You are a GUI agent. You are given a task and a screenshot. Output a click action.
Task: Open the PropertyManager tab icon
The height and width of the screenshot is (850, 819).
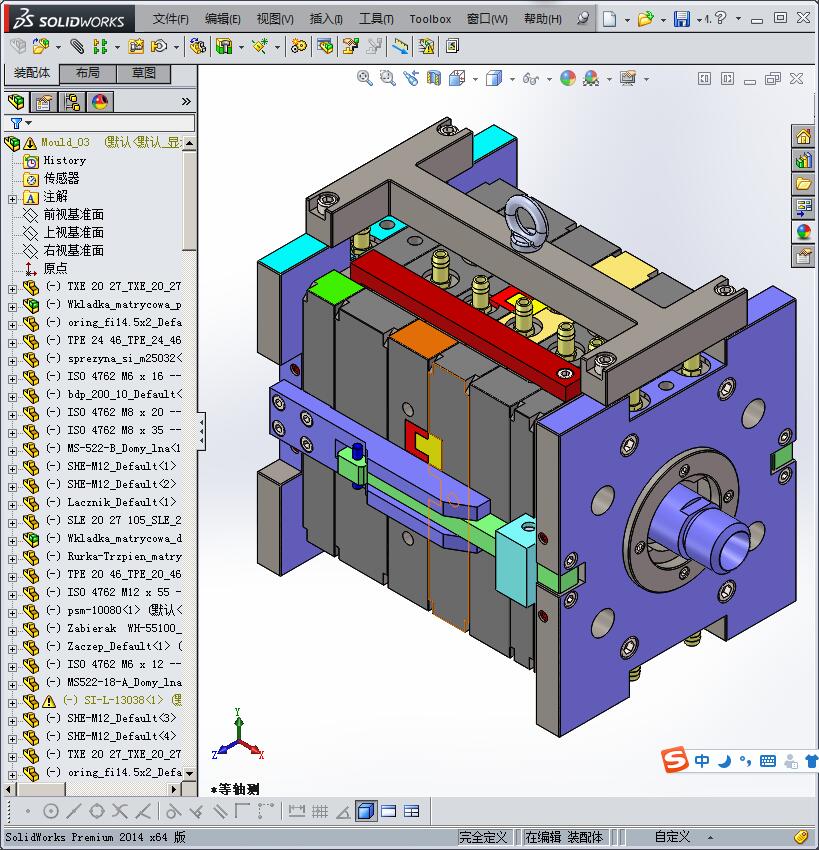(x=44, y=102)
